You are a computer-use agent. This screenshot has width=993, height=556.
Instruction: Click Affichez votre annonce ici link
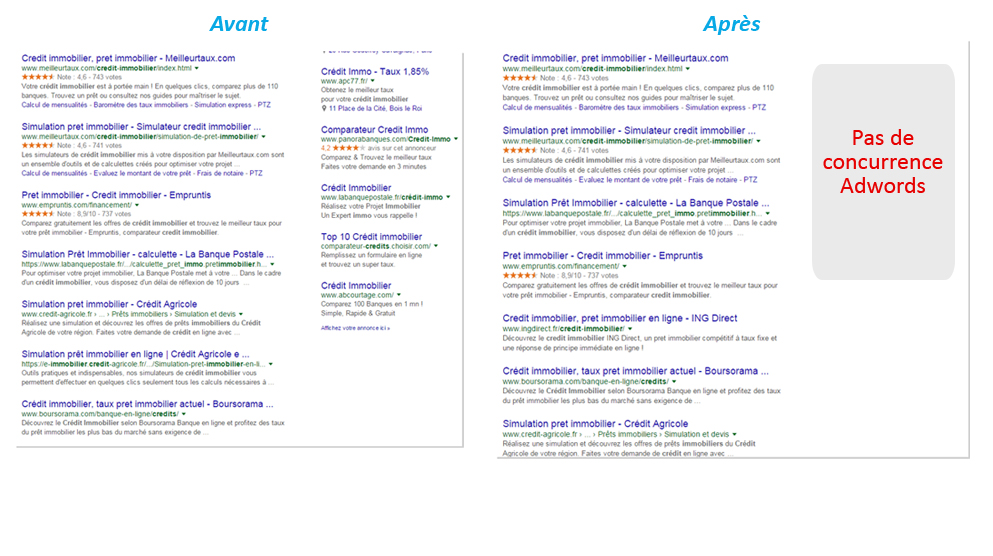(x=355, y=328)
